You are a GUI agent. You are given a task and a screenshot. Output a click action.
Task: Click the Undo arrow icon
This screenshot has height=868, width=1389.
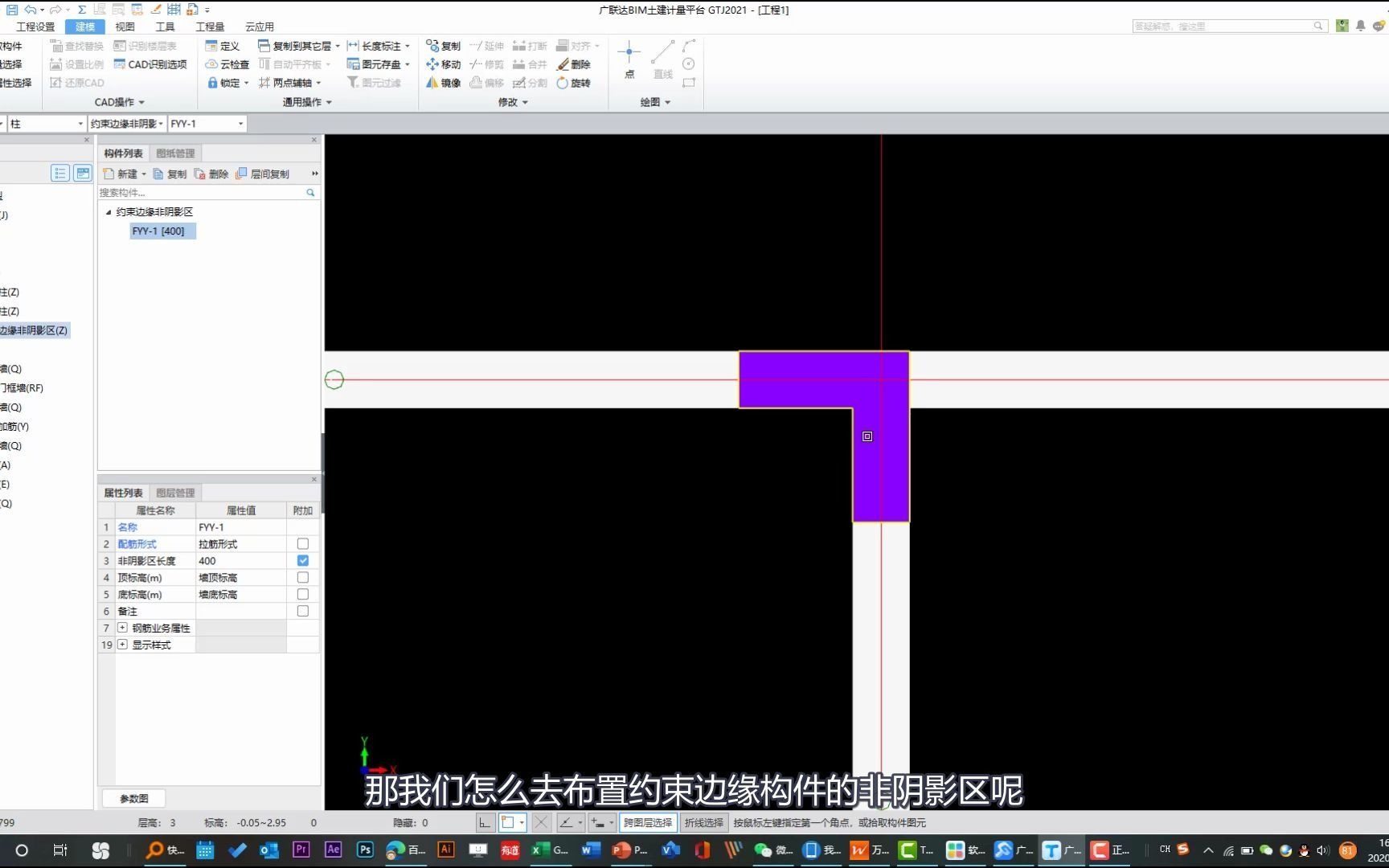click(31, 10)
